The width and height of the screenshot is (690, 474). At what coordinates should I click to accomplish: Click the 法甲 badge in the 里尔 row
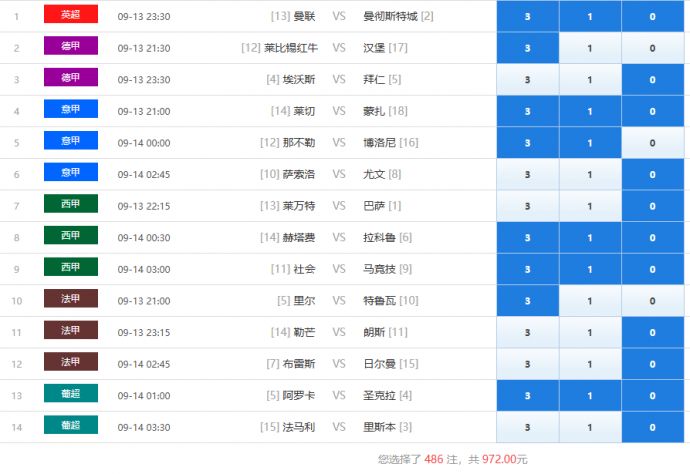pyautogui.click(x=71, y=298)
